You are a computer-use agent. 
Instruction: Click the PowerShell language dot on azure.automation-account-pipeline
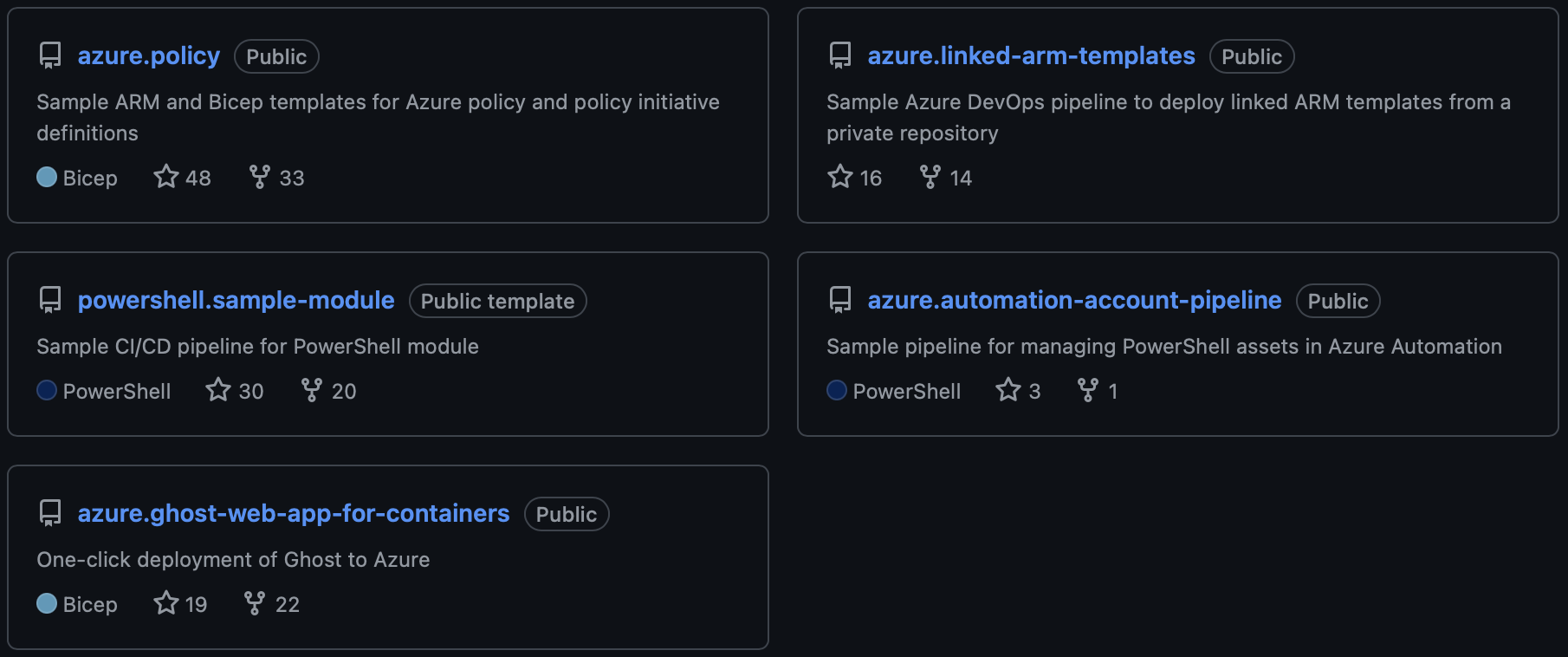(836, 390)
